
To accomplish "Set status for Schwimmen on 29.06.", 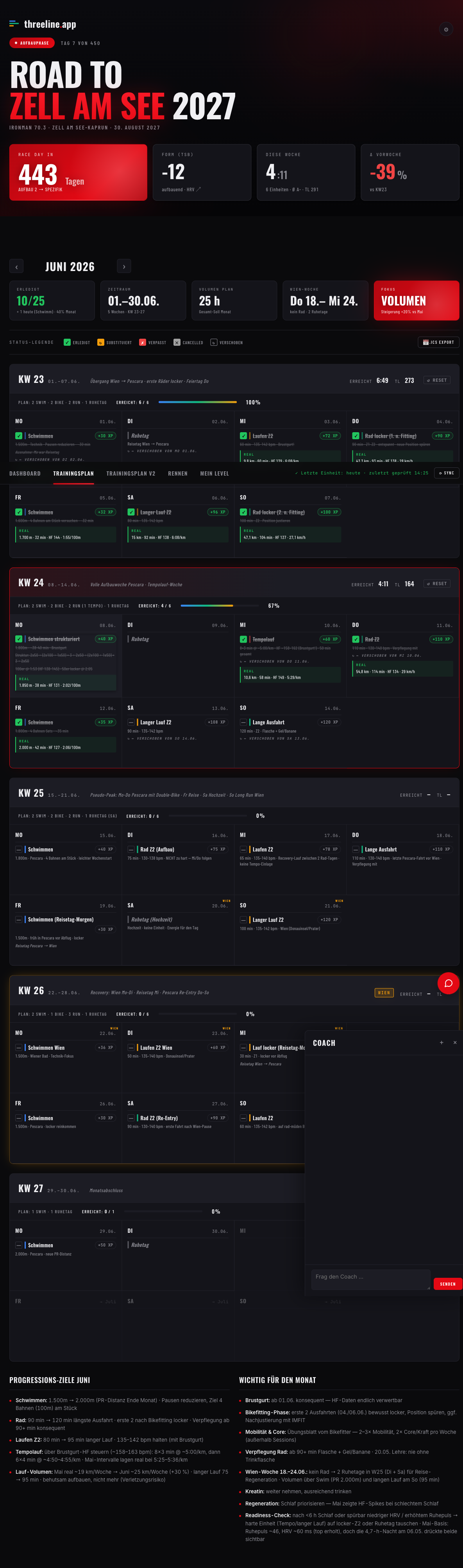I will (19, 1245).
